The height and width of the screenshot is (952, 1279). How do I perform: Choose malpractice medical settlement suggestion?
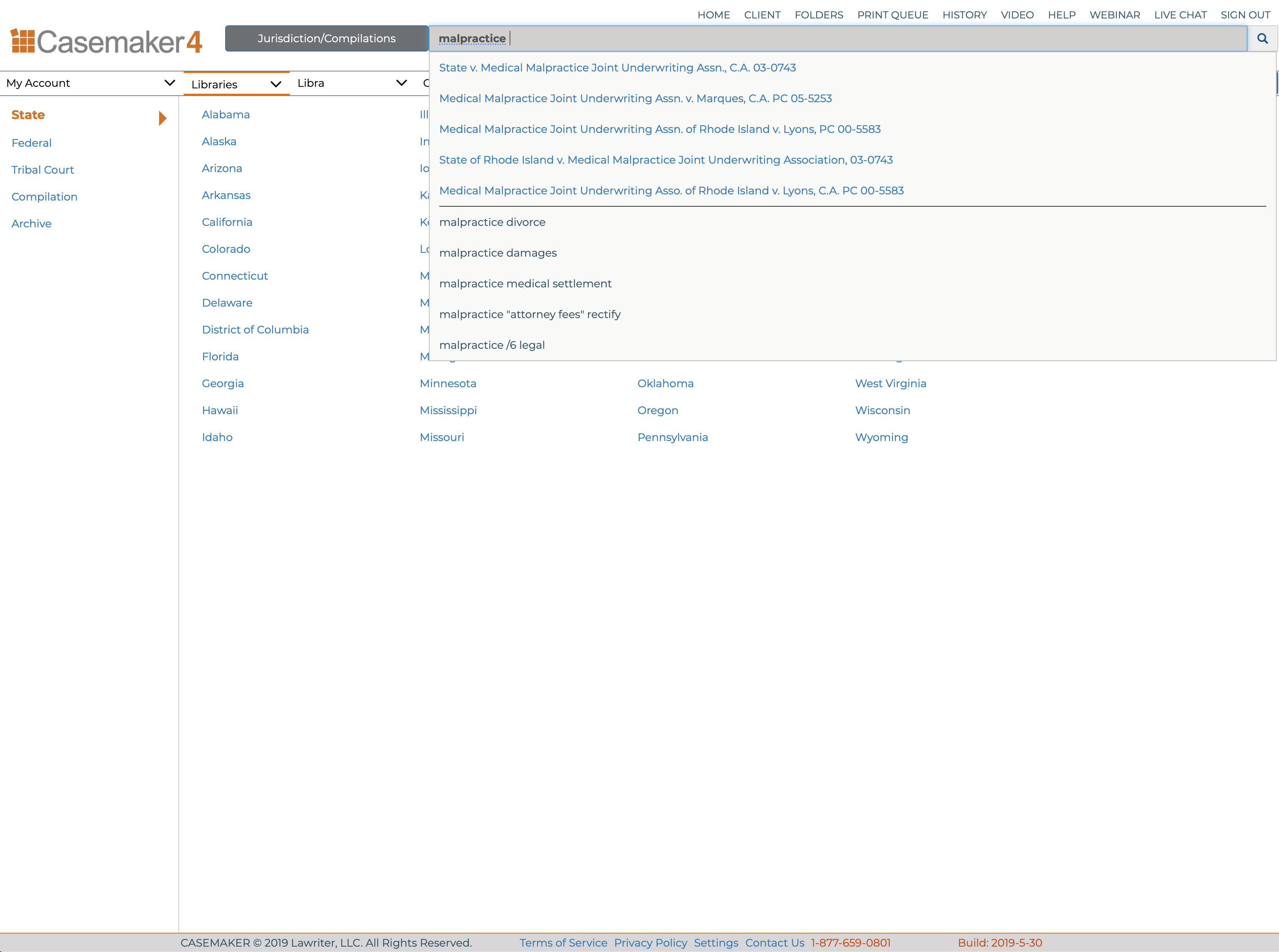(525, 284)
